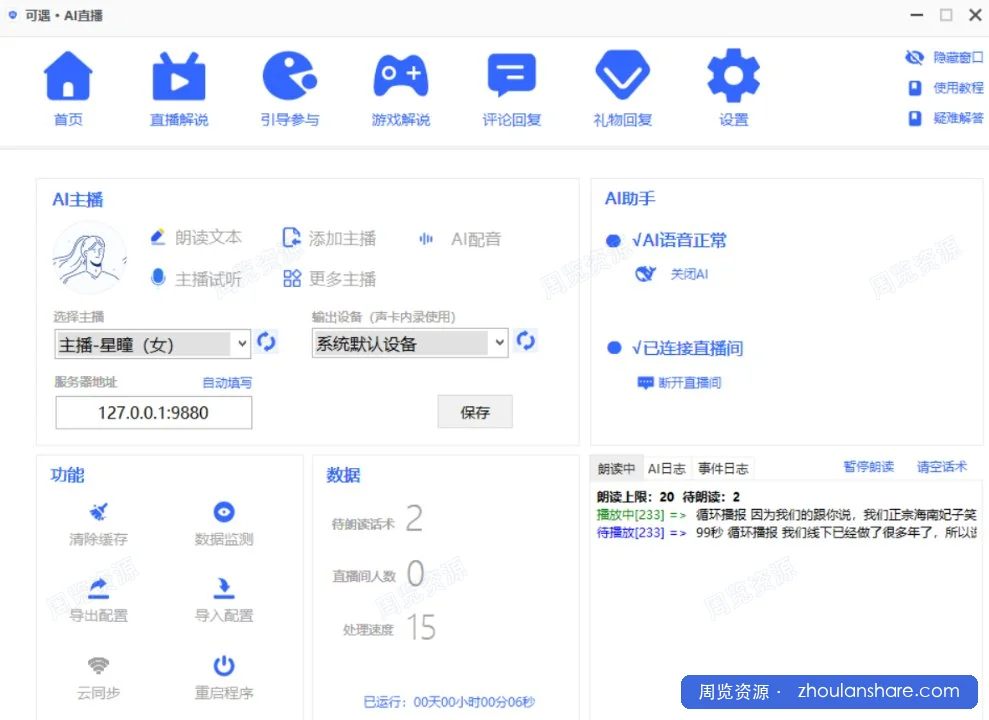Click 断开直播间 disconnect live room
Screen dimensions: 989x720
point(689,383)
